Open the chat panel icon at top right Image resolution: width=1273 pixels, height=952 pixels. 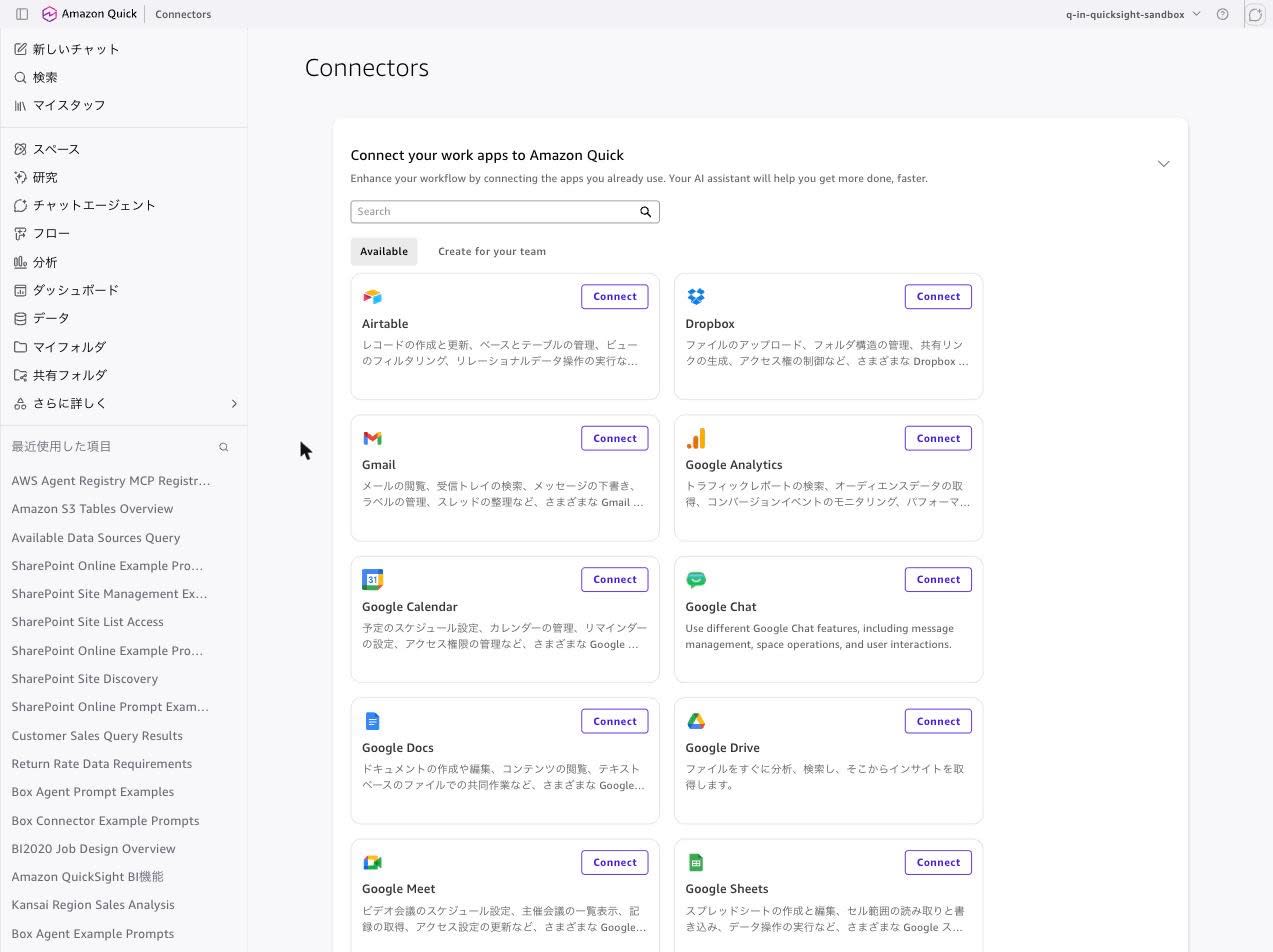(x=1255, y=14)
